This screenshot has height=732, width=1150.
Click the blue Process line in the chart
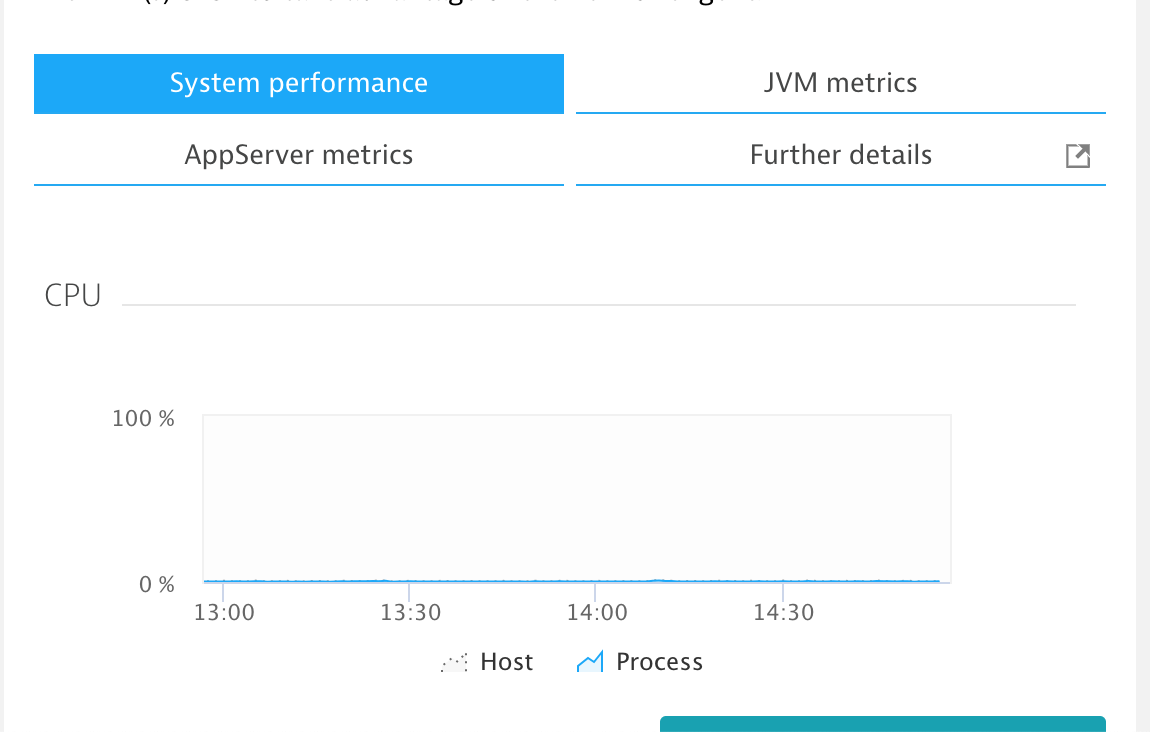(500, 580)
